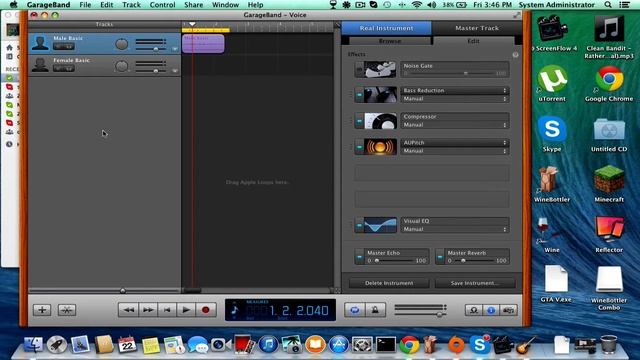
Task: Toggle the Master Reverb send
Action: click(x=440, y=257)
